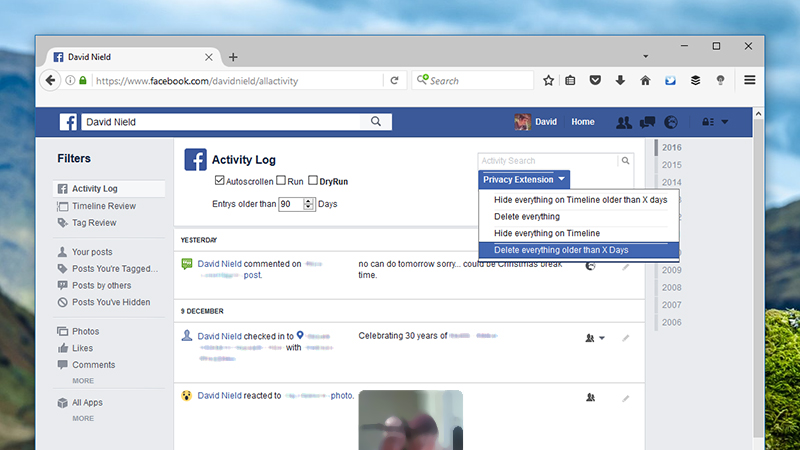
Task: Click the green padlock security icon
Action: click(x=83, y=80)
